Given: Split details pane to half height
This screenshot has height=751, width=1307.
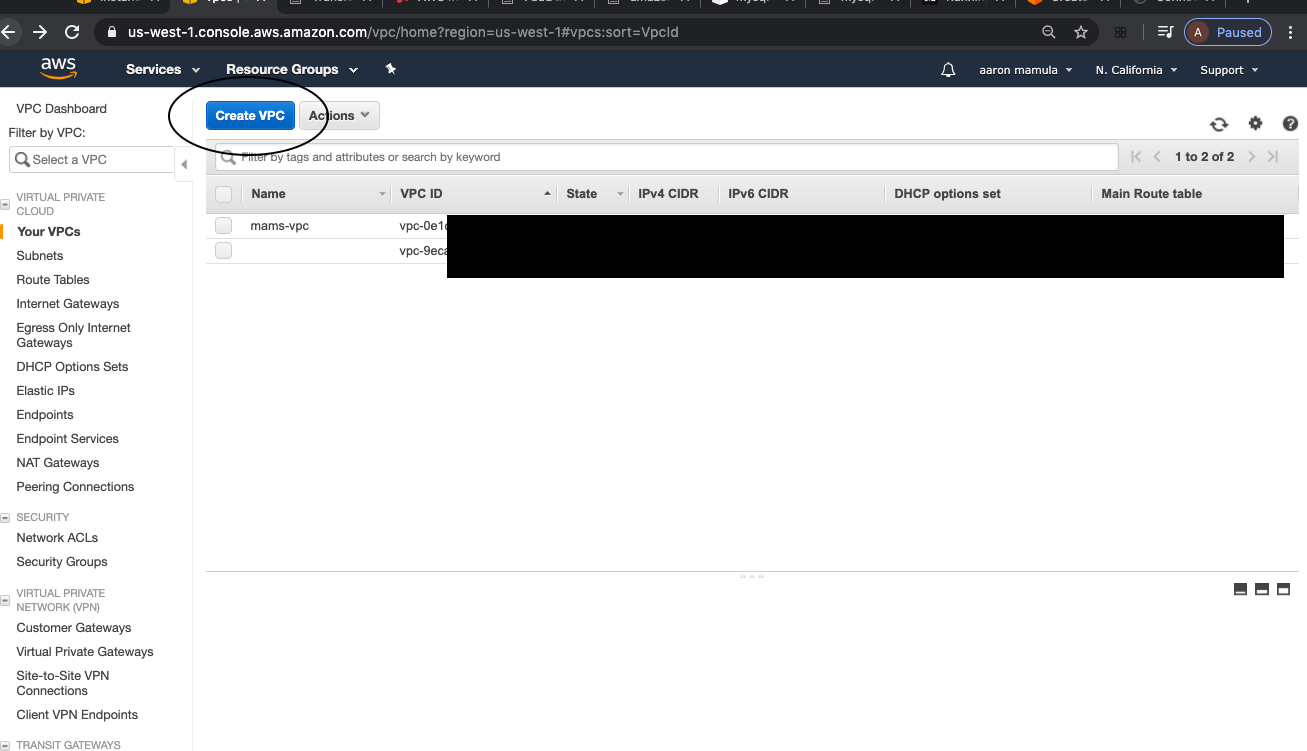Looking at the screenshot, I should (x=1262, y=590).
